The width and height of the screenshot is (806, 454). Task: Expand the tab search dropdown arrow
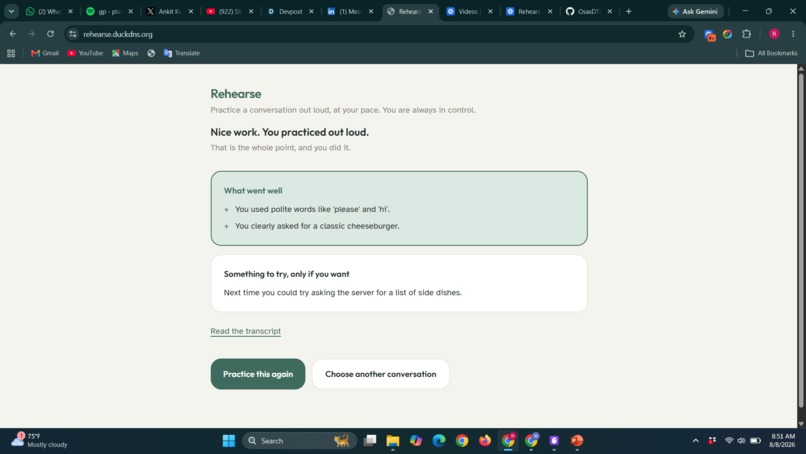[11, 11]
